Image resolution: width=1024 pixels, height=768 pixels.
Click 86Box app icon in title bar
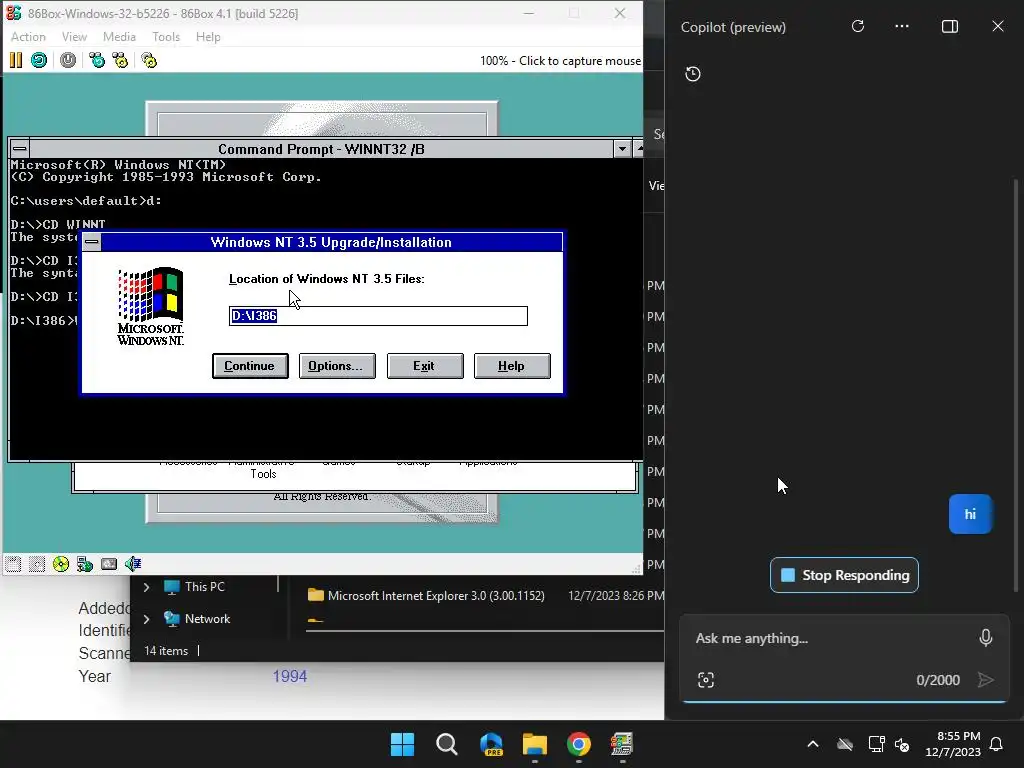pos(14,13)
